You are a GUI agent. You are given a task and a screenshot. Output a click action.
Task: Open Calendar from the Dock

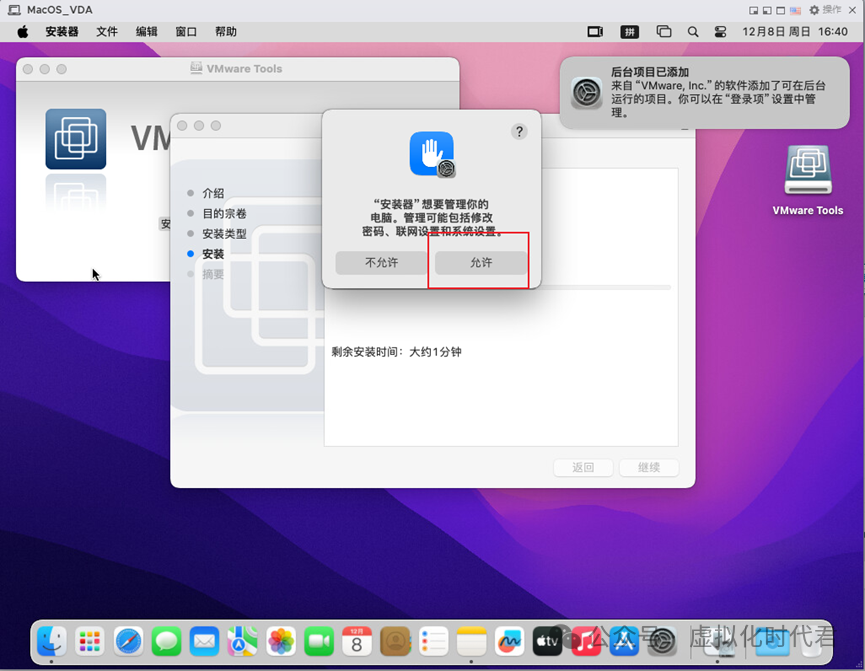[x=357, y=641]
